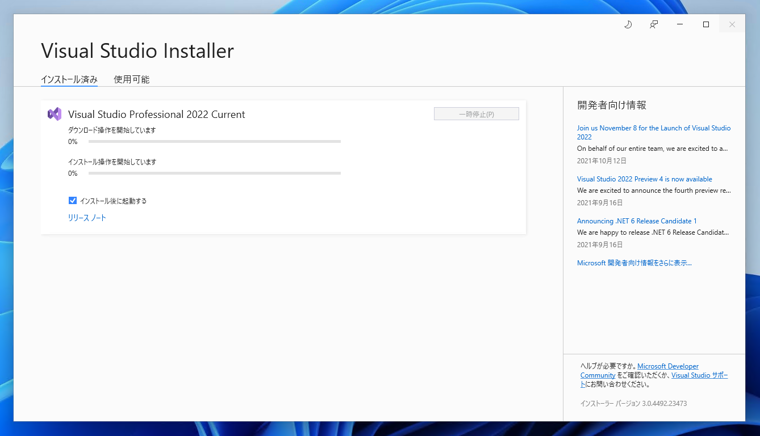Click the install progress bar
Image resolution: width=760 pixels, height=436 pixels.
[x=215, y=173]
